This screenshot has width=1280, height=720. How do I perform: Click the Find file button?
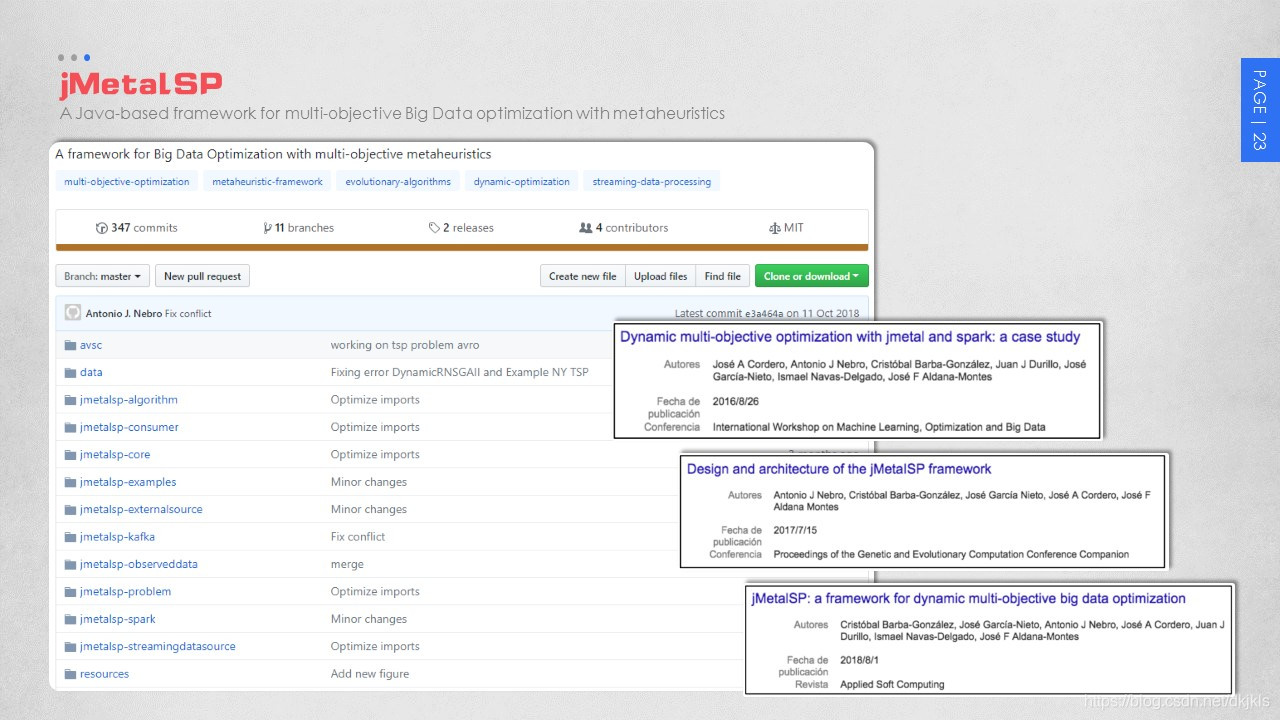click(x=723, y=276)
